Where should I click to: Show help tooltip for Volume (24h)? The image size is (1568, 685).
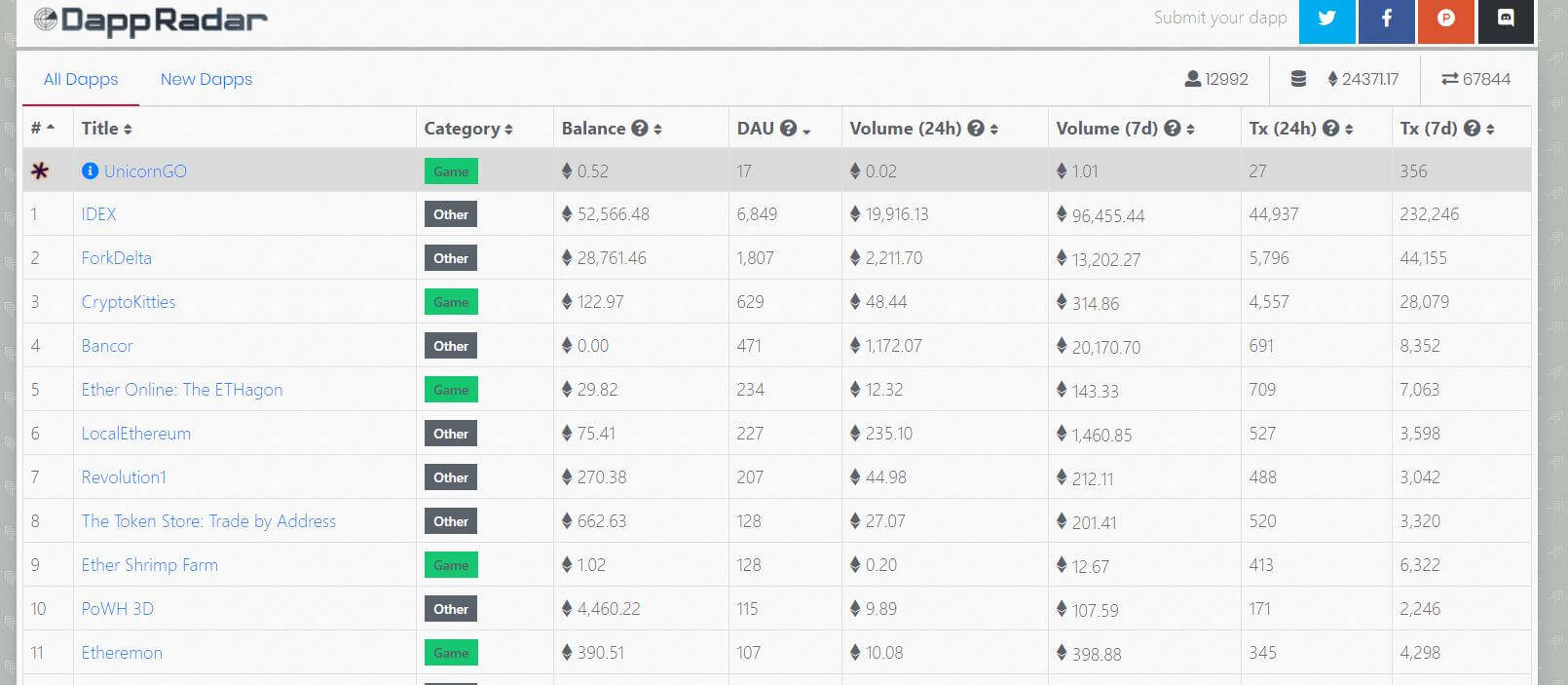[976, 128]
